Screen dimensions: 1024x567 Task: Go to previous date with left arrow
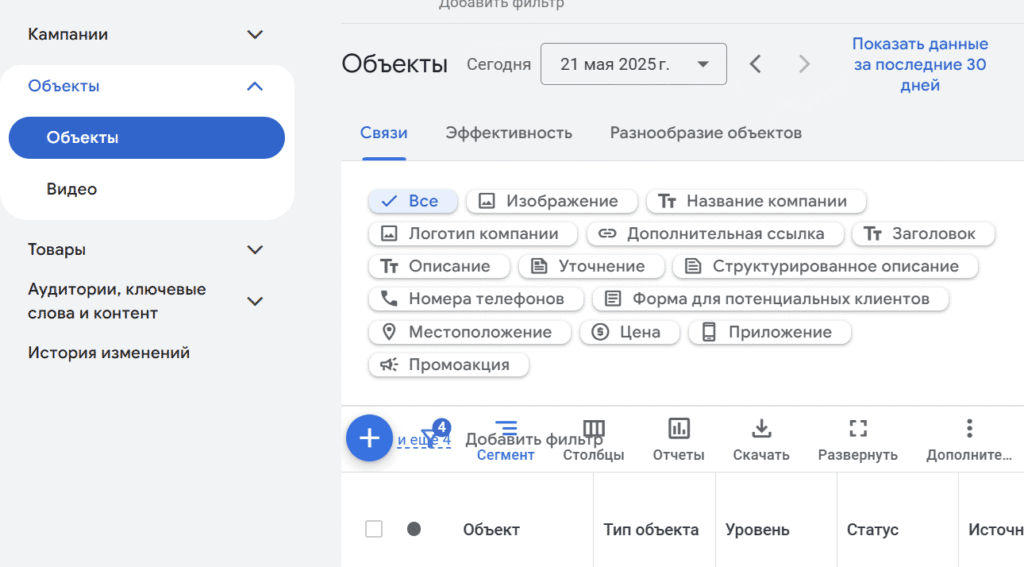tap(756, 64)
